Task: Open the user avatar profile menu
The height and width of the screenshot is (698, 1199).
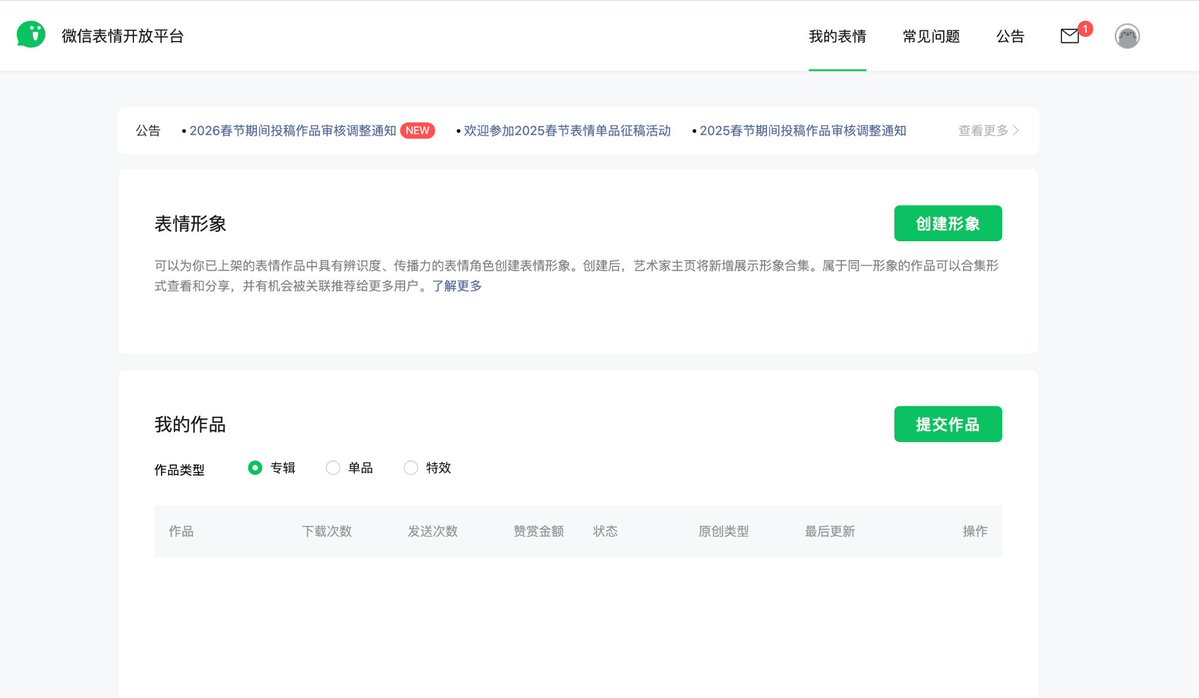Action: [1126, 36]
